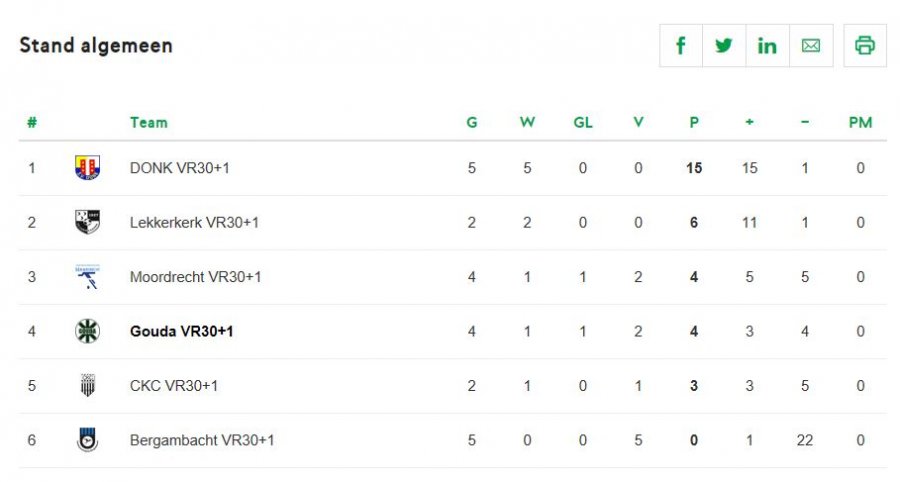Open Lekkerkerk VR30+1 team link
This screenshot has height=482, width=900.
coord(194,222)
